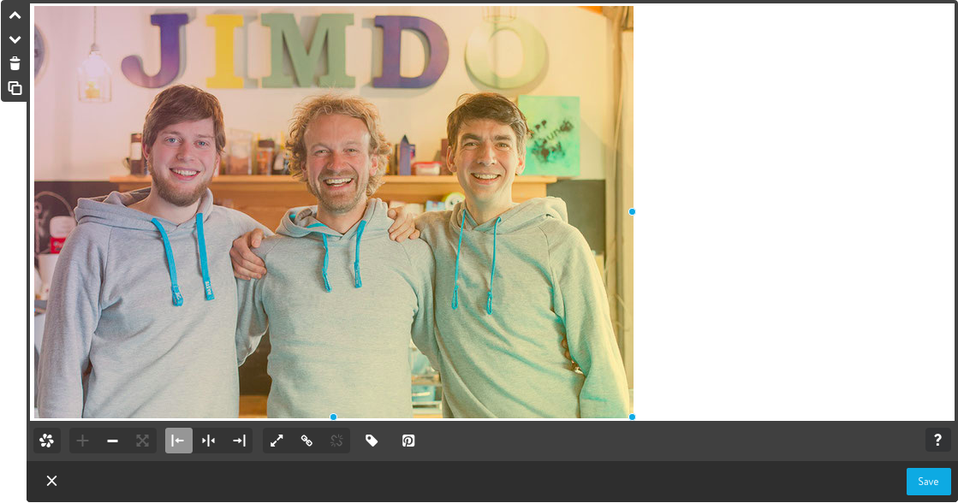This screenshot has width=958, height=503.
Task: Select the Jimdo team photo
Action: [334, 211]
